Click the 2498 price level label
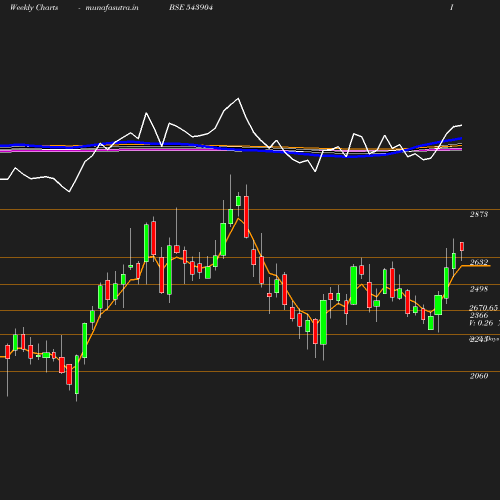The image size is (500, 500). point(479,289)
